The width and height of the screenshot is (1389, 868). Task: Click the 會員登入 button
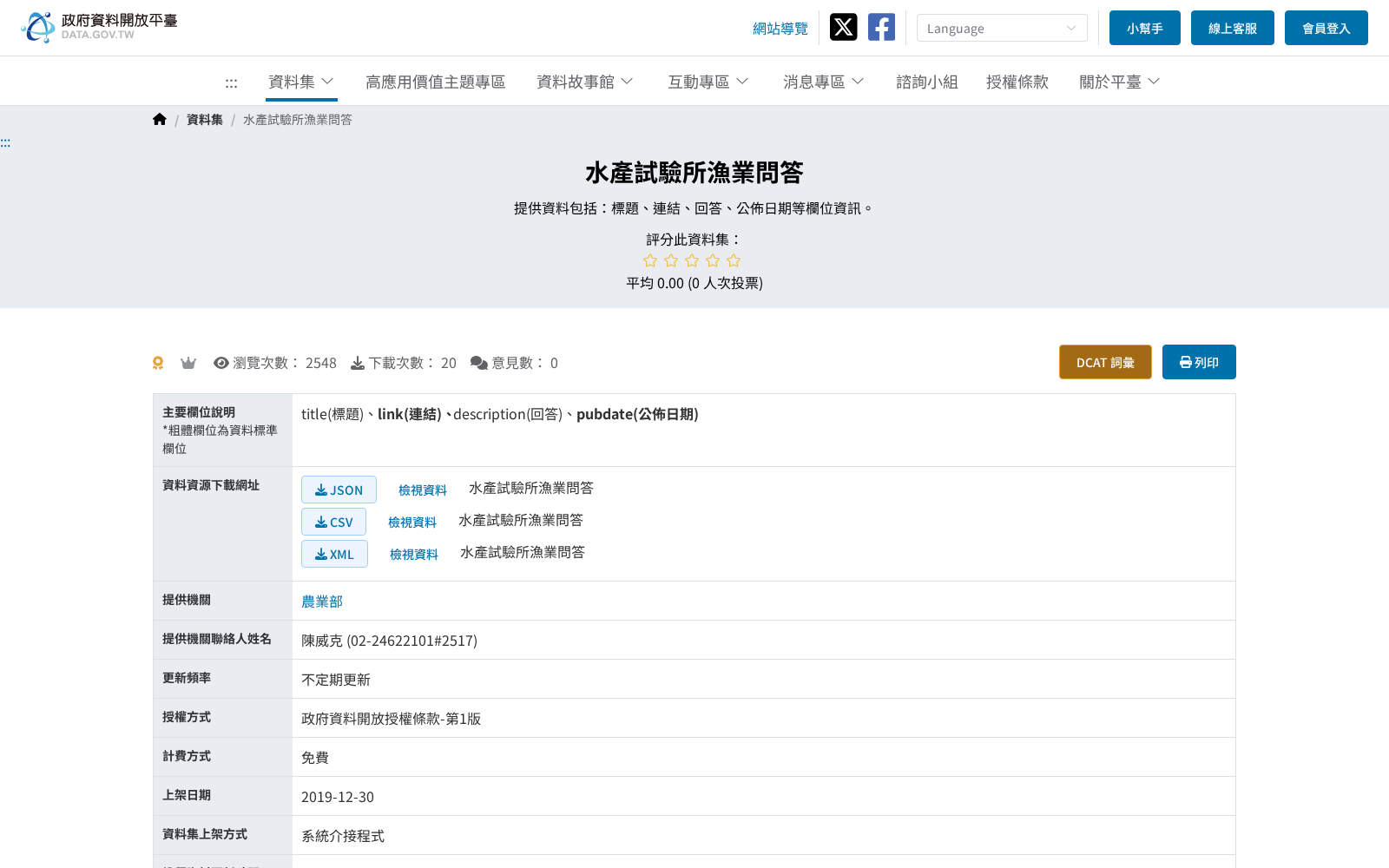(x=1326, y=28)
